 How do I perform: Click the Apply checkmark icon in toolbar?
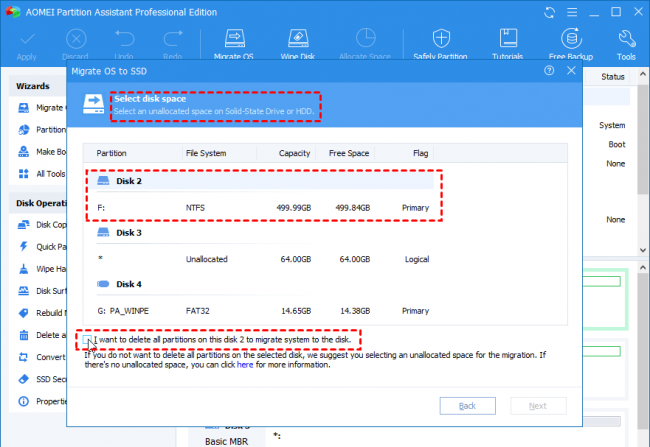[27, 39]
